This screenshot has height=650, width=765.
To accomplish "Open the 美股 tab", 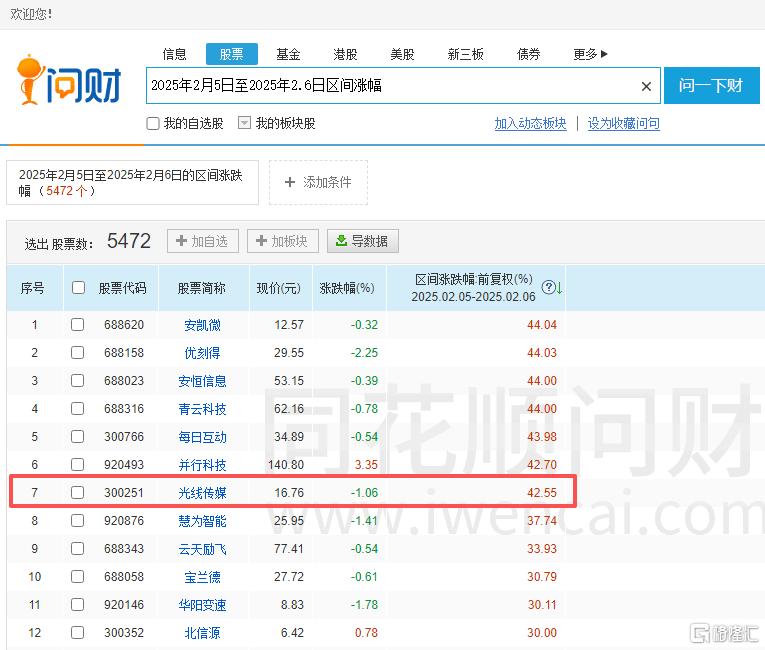I will pyautogui.click(x=403, y=54).
